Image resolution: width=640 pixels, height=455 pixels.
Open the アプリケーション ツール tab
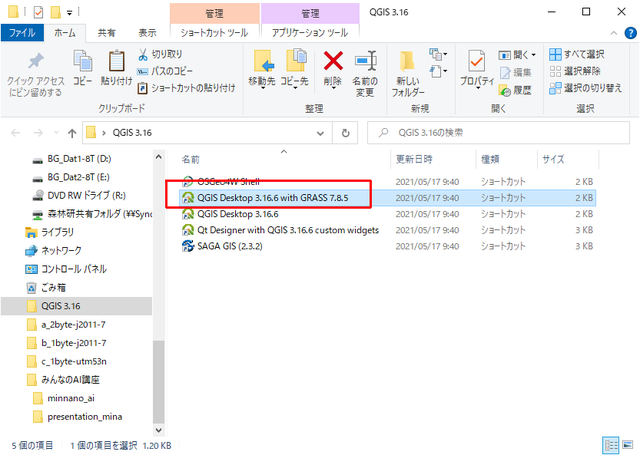[310, 33]
